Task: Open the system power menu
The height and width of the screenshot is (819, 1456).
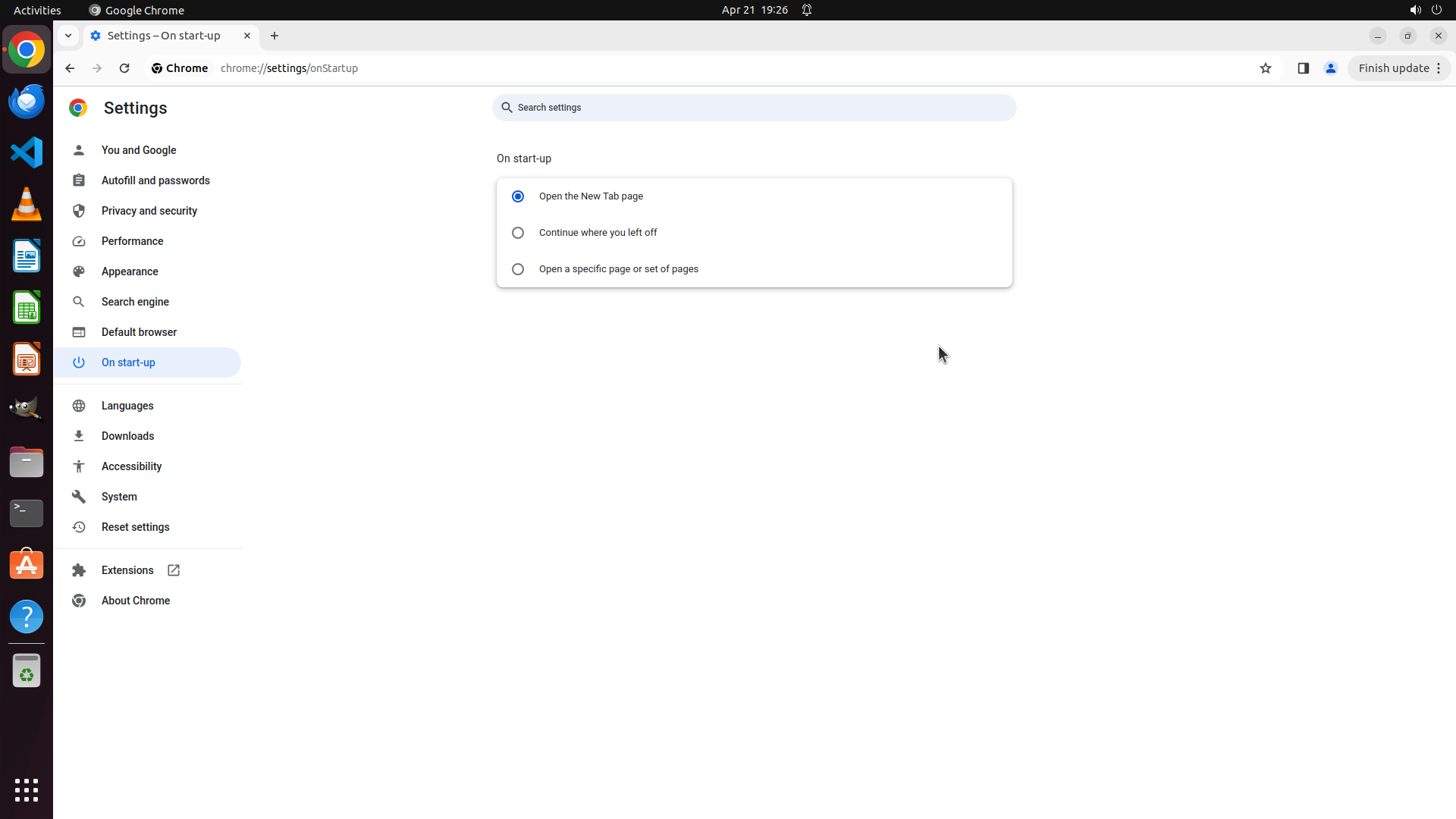Action: (1436, 10)
